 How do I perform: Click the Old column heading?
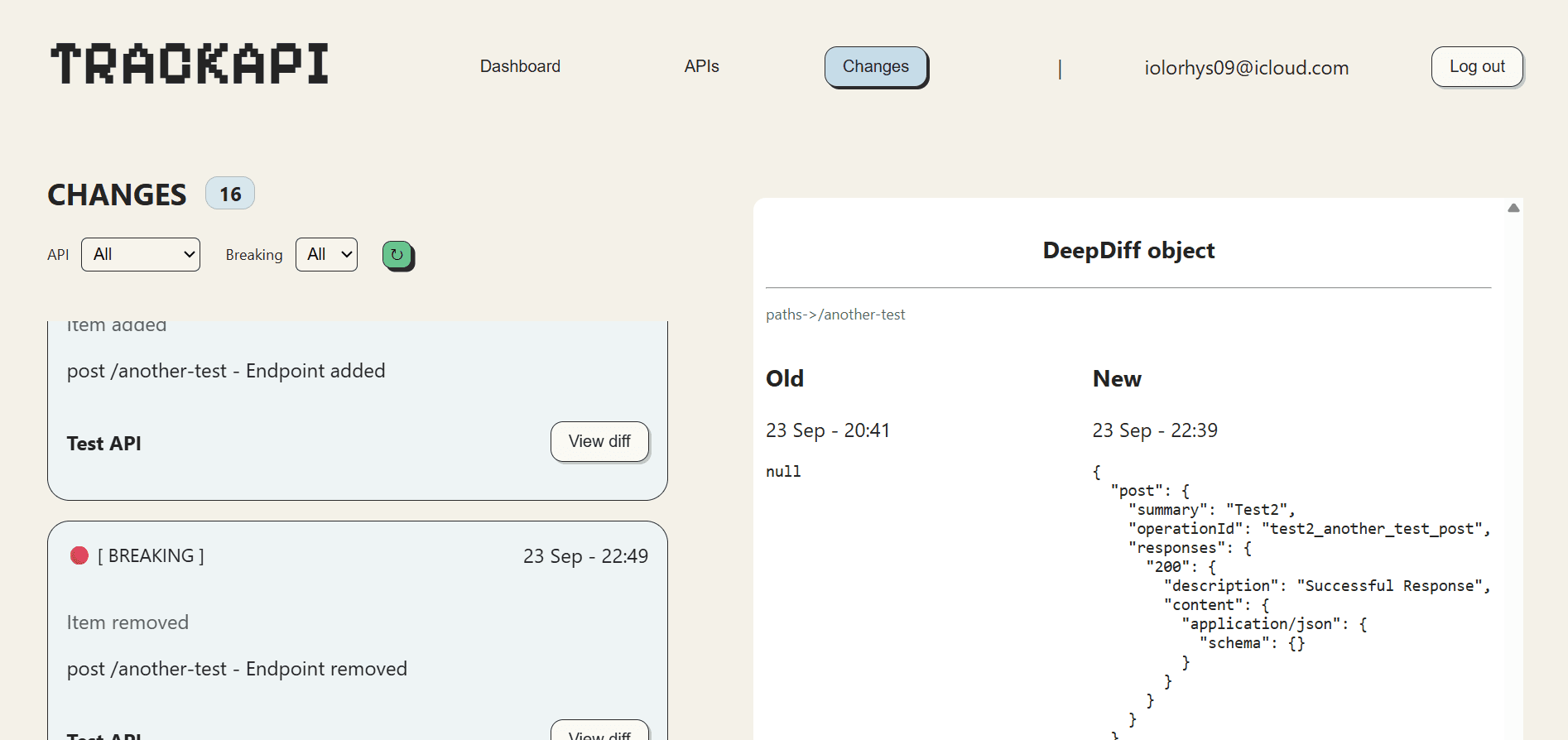tap(785, 378)
